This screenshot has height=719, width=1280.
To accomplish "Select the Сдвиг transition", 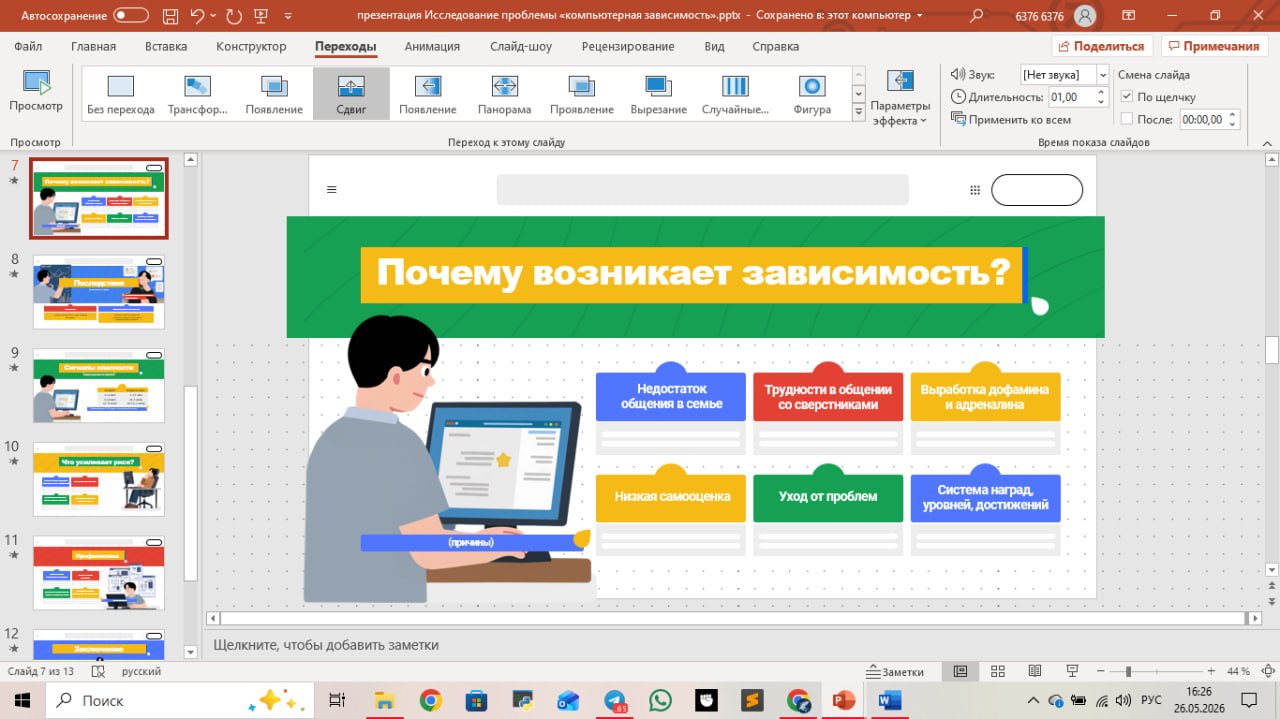I will pyautogui.click(x=351, y=95).
